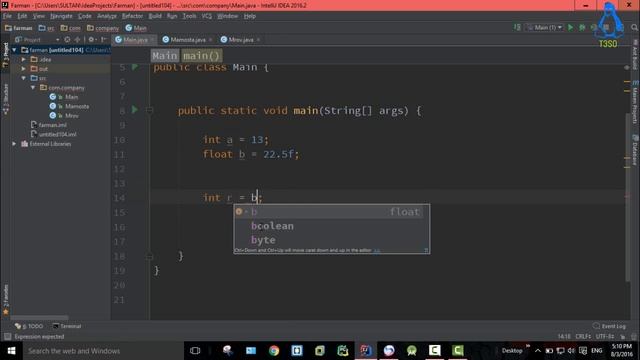
Task: Click CRLF line separator in status bar
Action: pos(583,337)
